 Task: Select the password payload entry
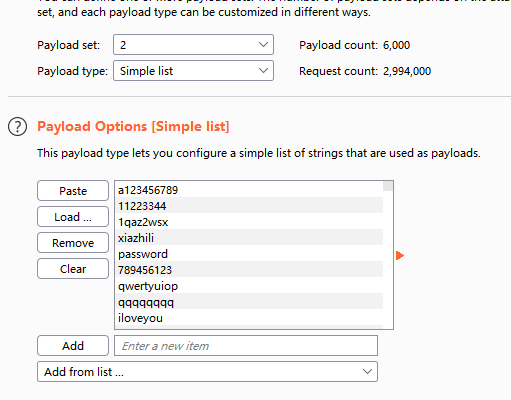249,254
